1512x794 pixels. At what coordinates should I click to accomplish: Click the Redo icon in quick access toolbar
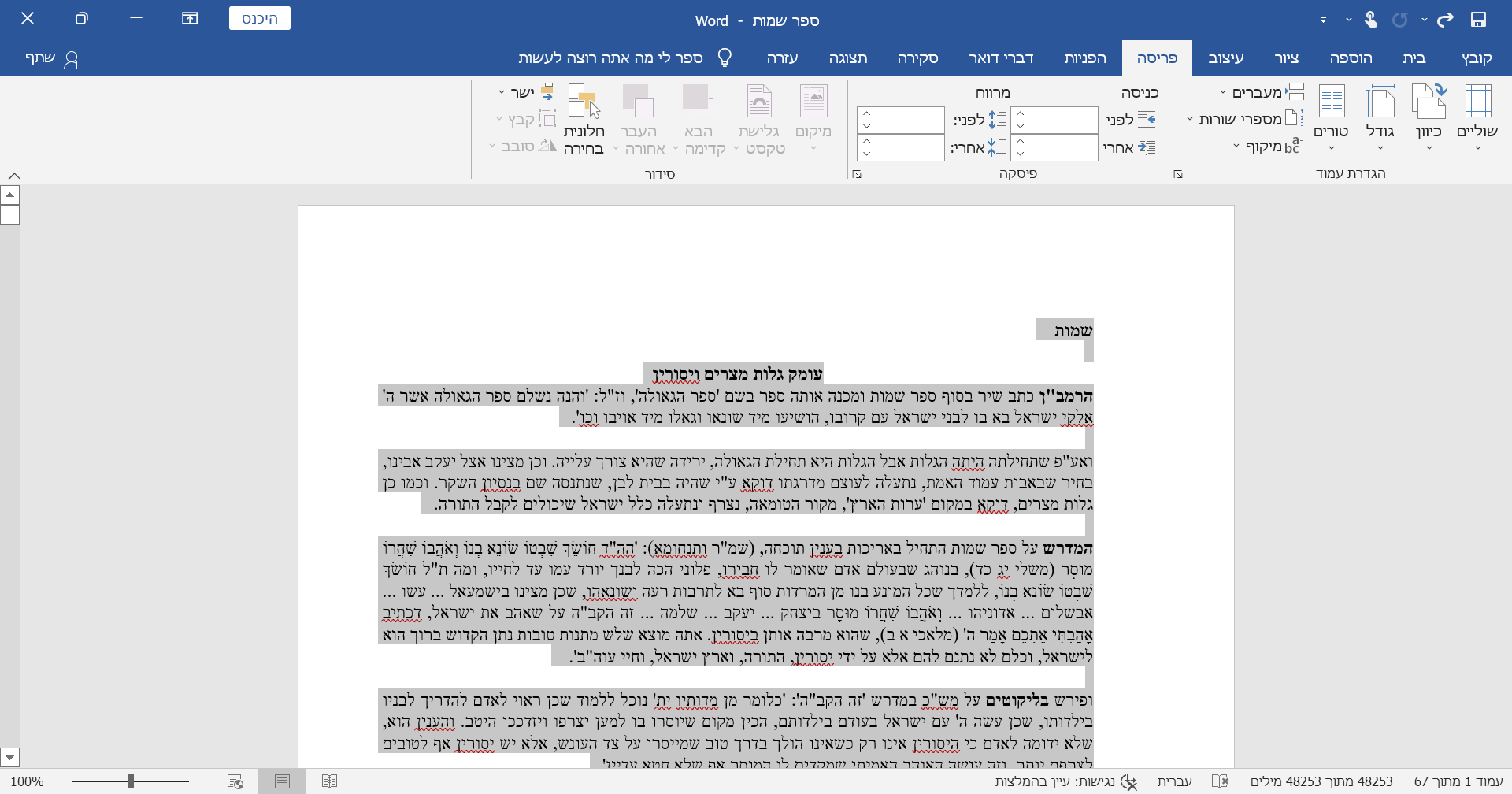[1399, 20]
